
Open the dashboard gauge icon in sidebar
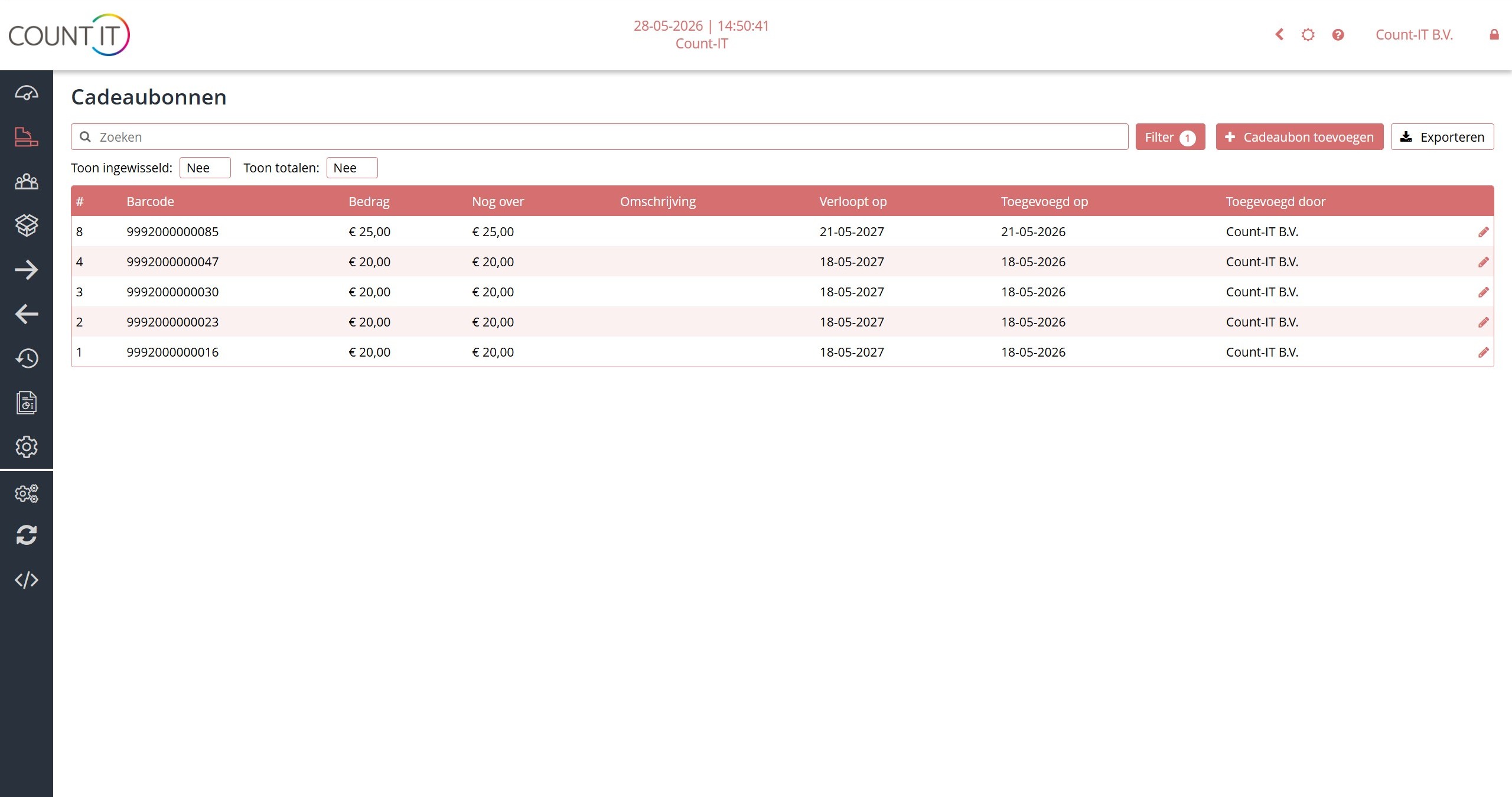27,93
